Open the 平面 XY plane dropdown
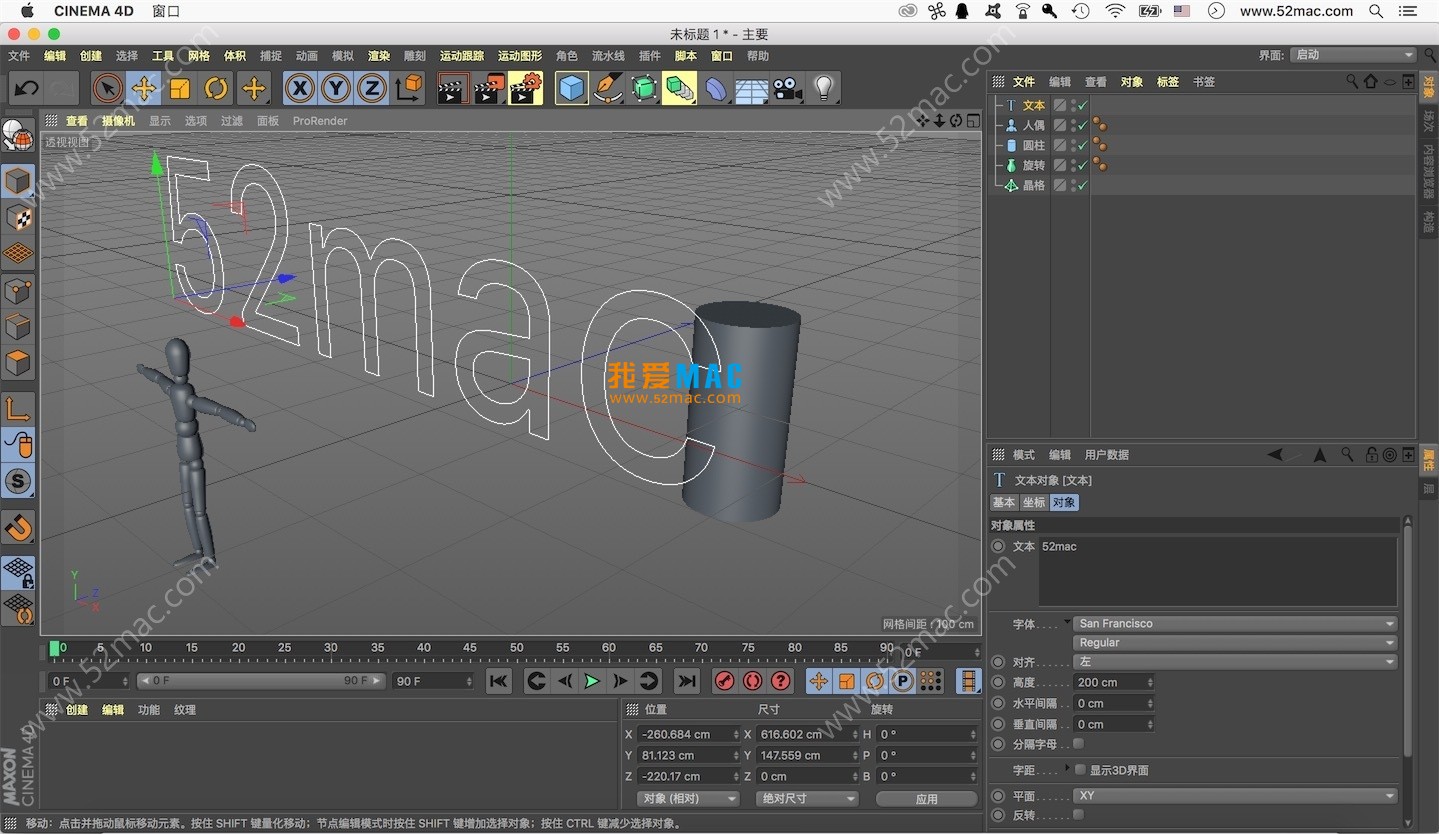Viewport: 1439px width, 834px height. tap(1235, 796)
